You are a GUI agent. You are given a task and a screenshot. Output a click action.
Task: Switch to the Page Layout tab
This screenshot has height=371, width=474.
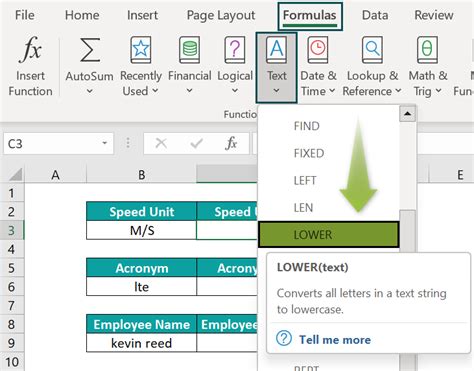[221, 15]
